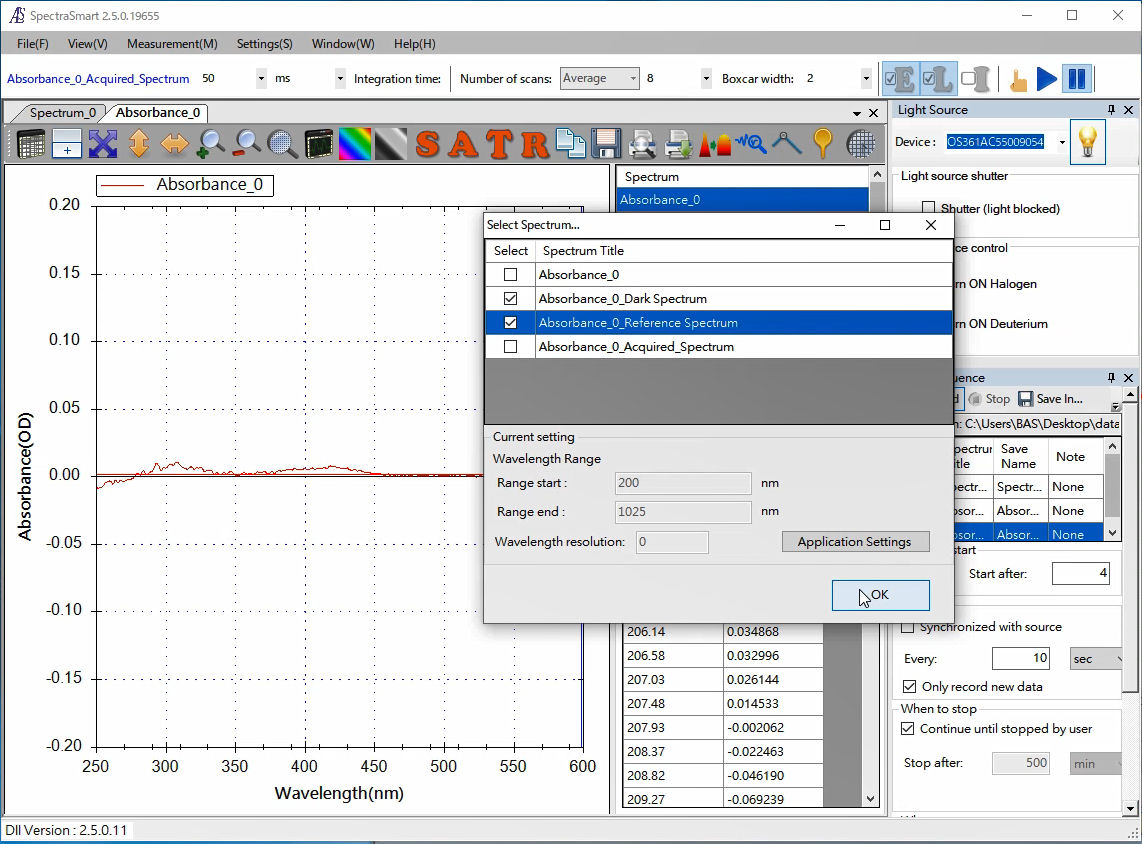Open the ms time unit dropdown
The width and height of the screenshot is (1142, 844).
pos(340,79)
